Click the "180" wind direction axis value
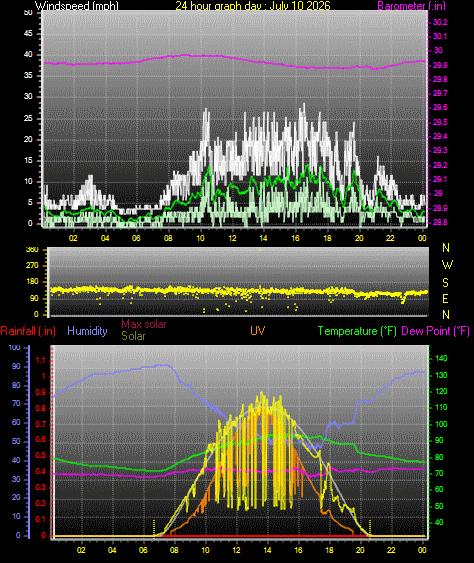The height and width of the screenshot is (563, 474). point(32,282)
